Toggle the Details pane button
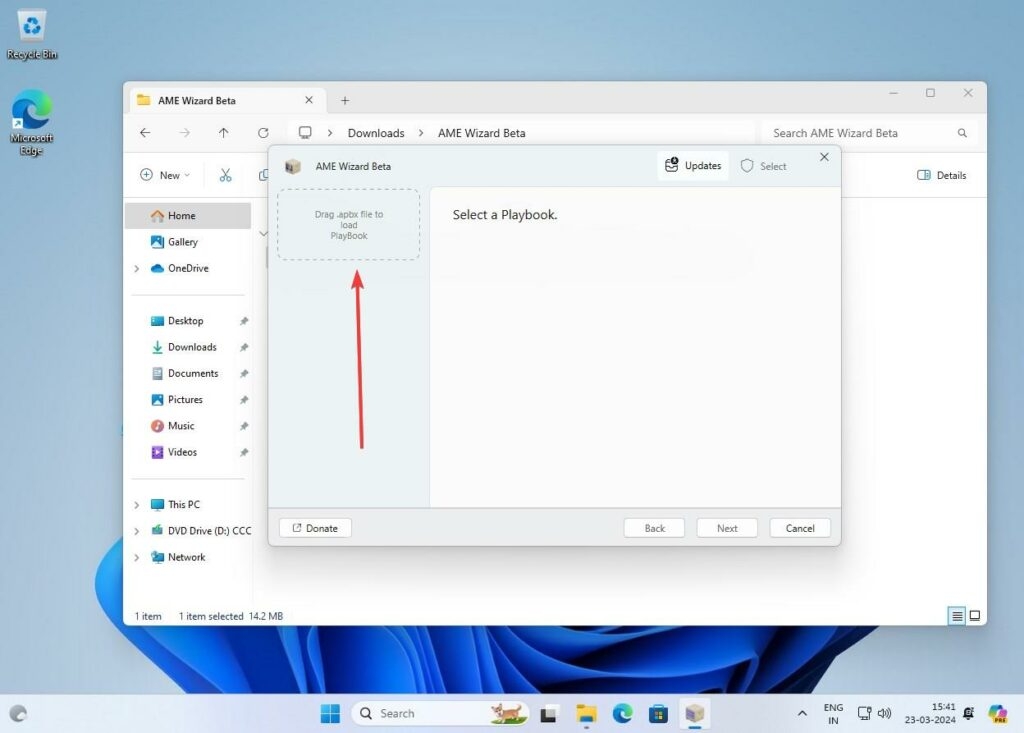Viewport: 1024px width, 733px height. click(941, 175)
